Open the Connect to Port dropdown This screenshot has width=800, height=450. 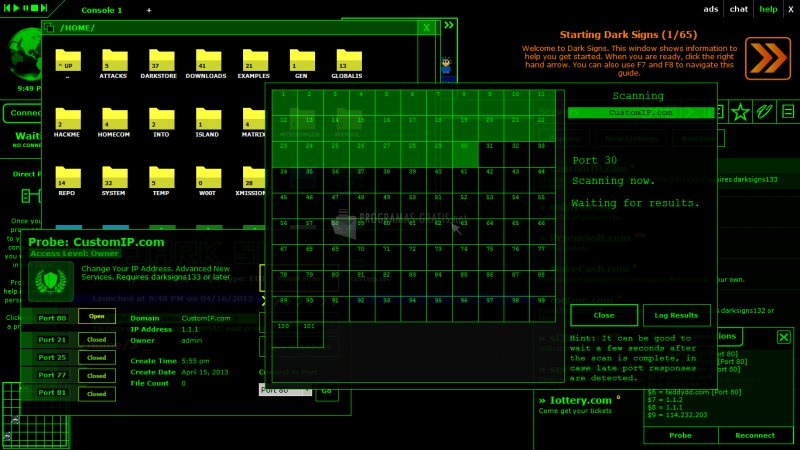coord(285,390)
